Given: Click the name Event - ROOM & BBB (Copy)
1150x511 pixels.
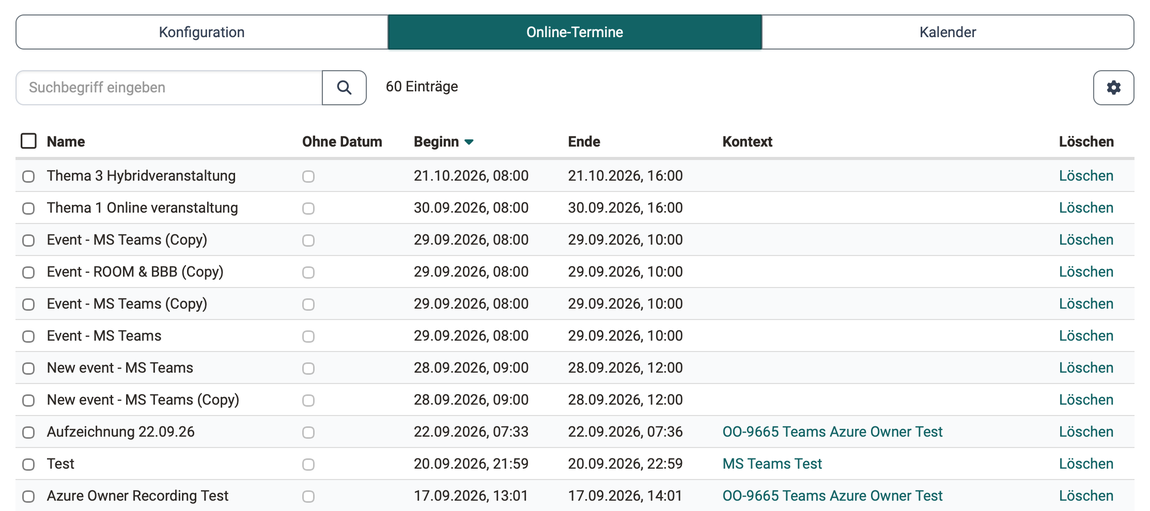Looking at the screenshot, I should click(135, 271).
